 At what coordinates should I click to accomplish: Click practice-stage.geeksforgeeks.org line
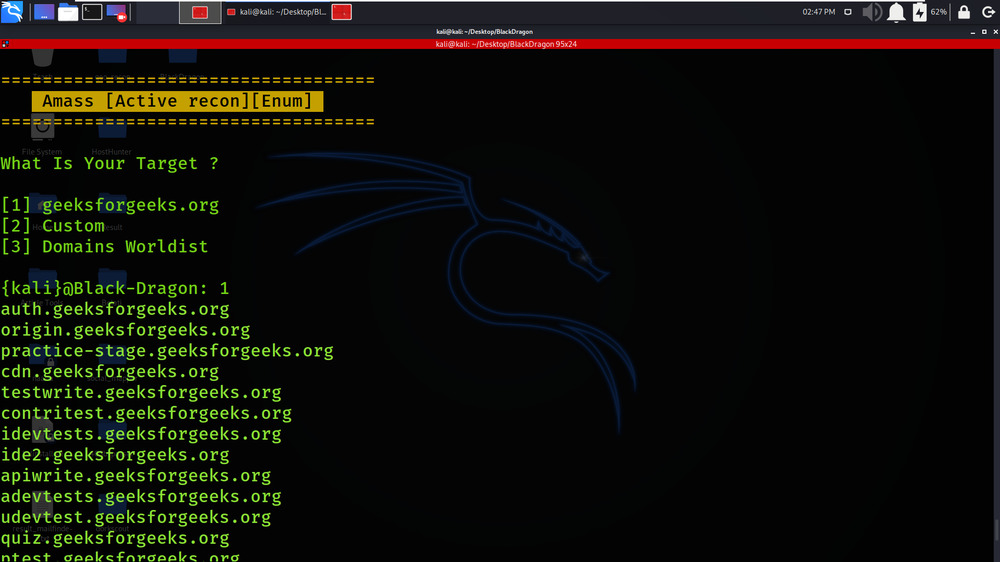pos(167,351)
